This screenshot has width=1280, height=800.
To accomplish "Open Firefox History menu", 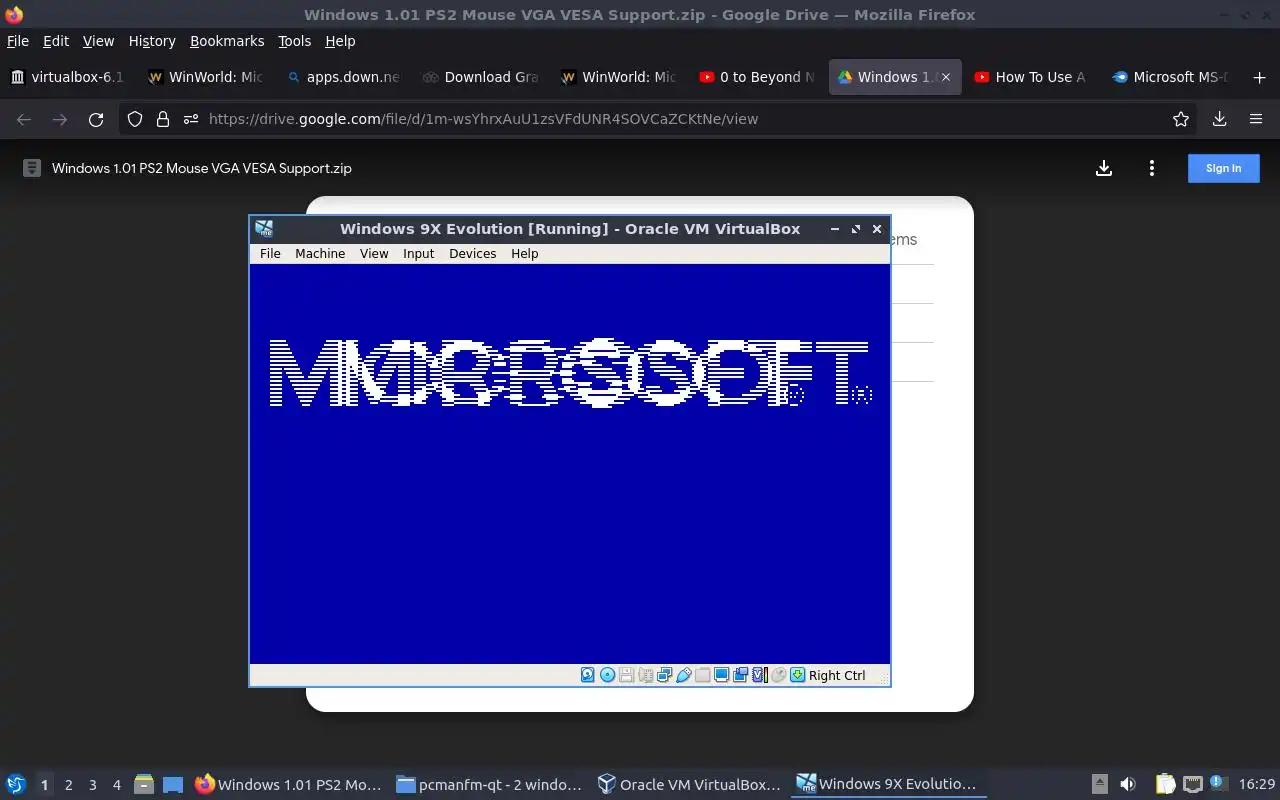I will coord(152,41).
